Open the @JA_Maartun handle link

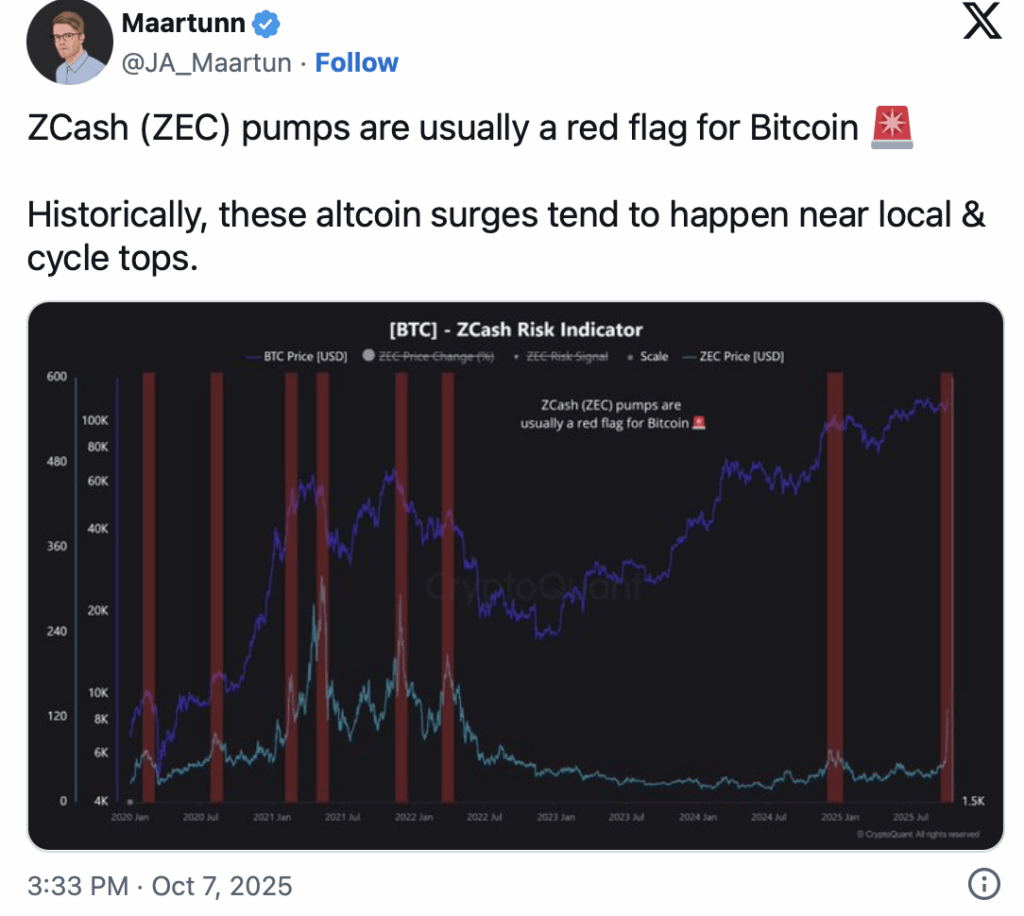(206, 63)
